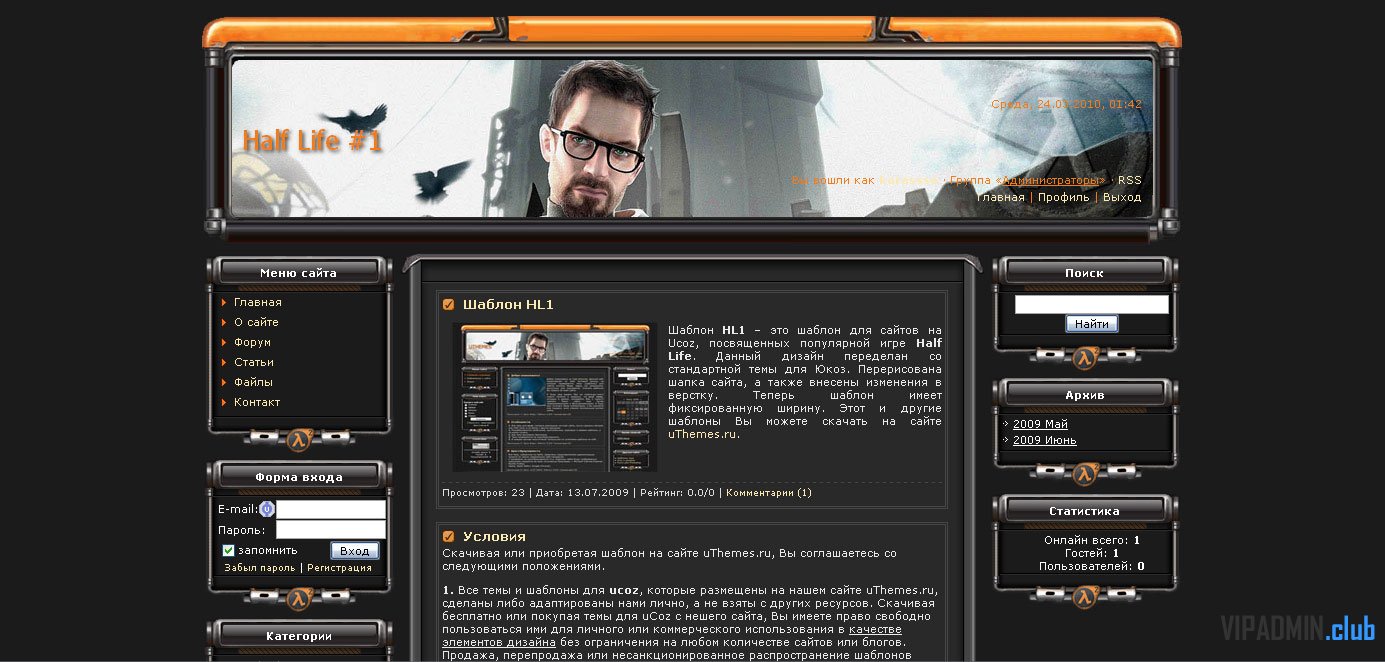Open Контакт in the site menu
The image size is (1385, 662).
257,402
